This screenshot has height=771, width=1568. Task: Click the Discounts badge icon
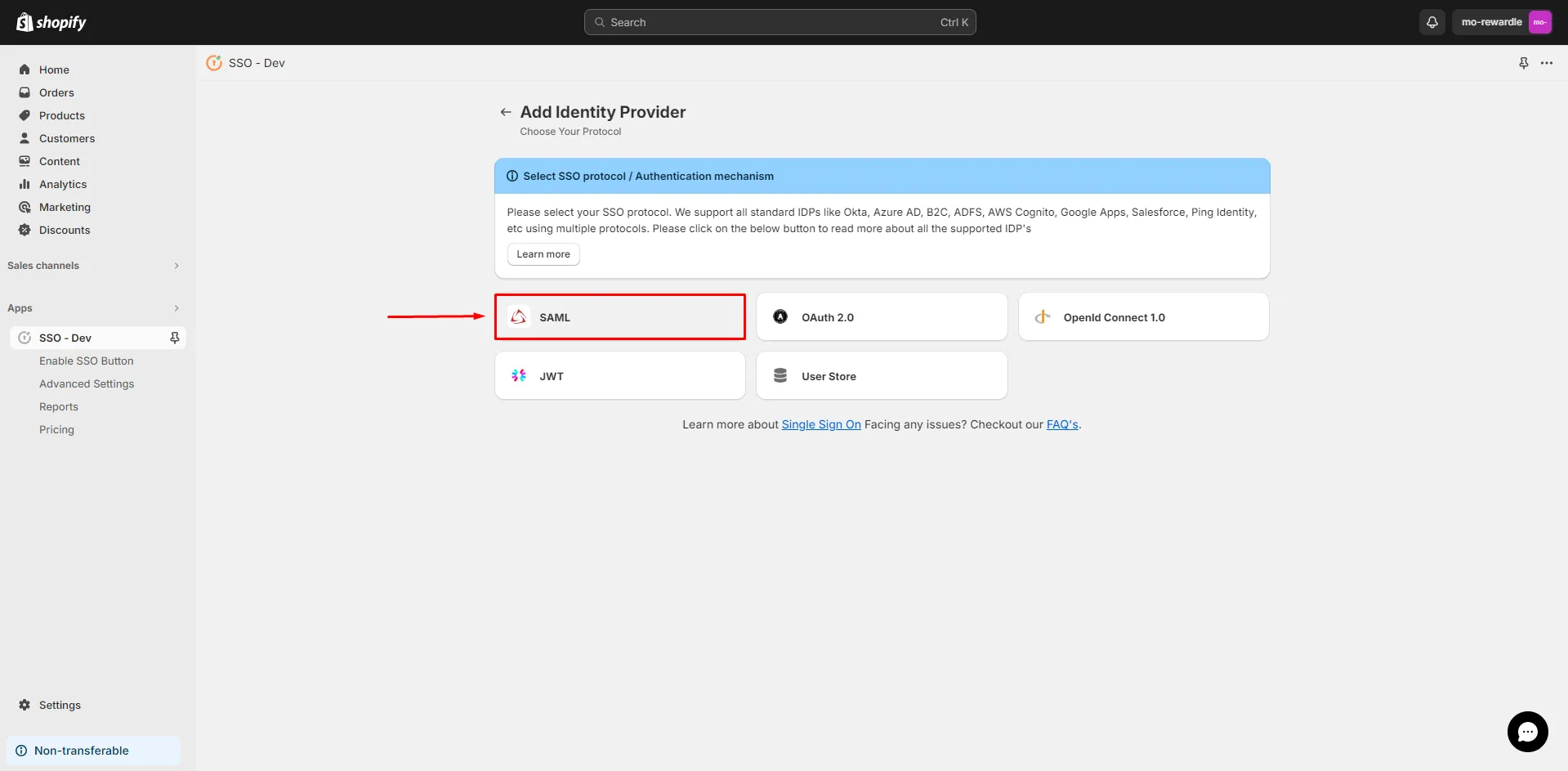click(x=25, y=230)
